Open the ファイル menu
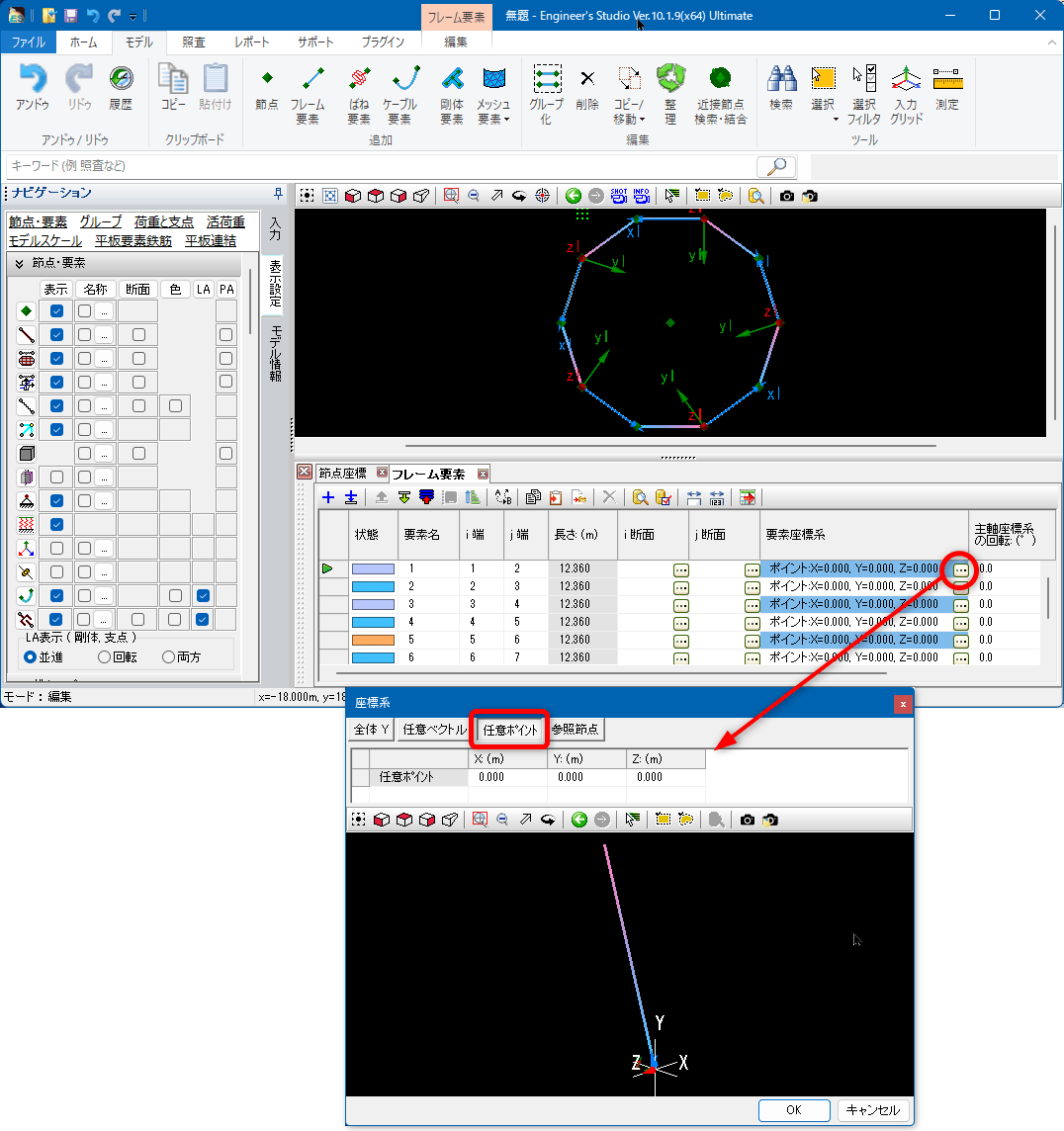 tap(28, 43)
